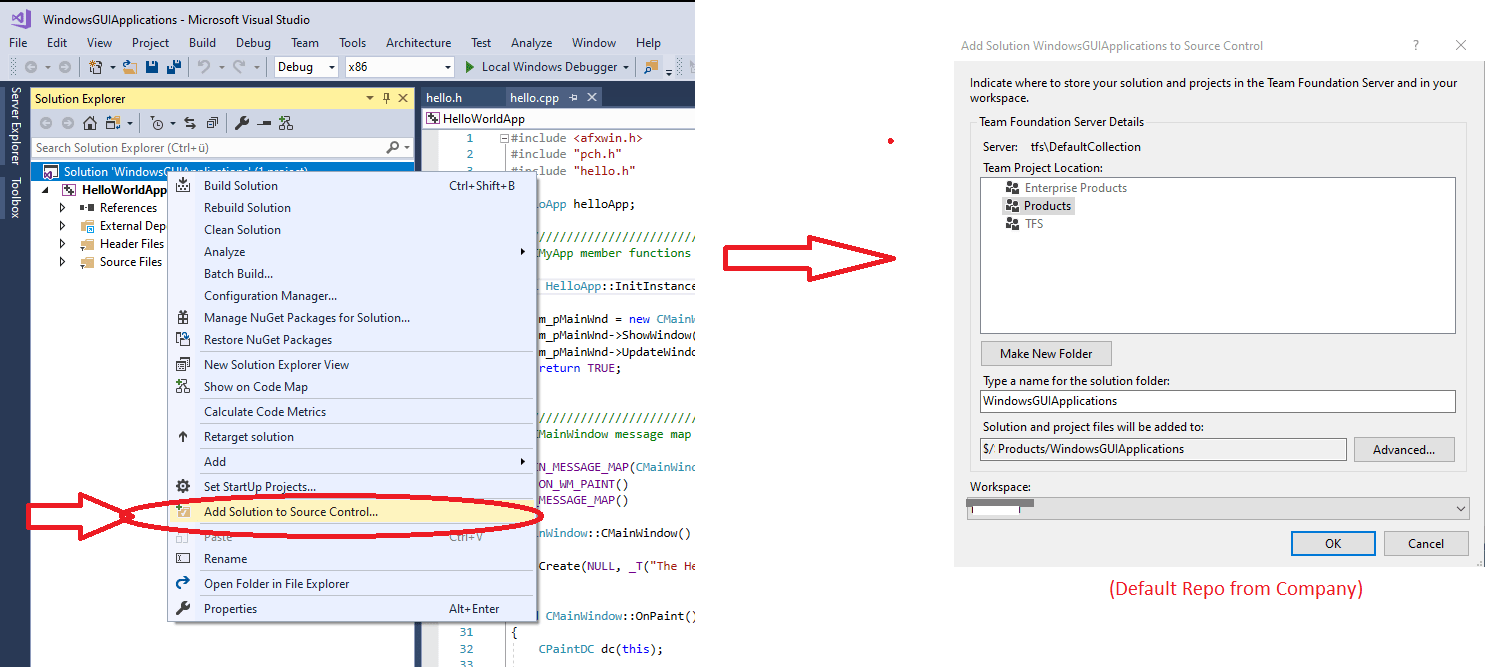Open the Local Windows Debugger dropdown arrow

(x=626, y=67)
